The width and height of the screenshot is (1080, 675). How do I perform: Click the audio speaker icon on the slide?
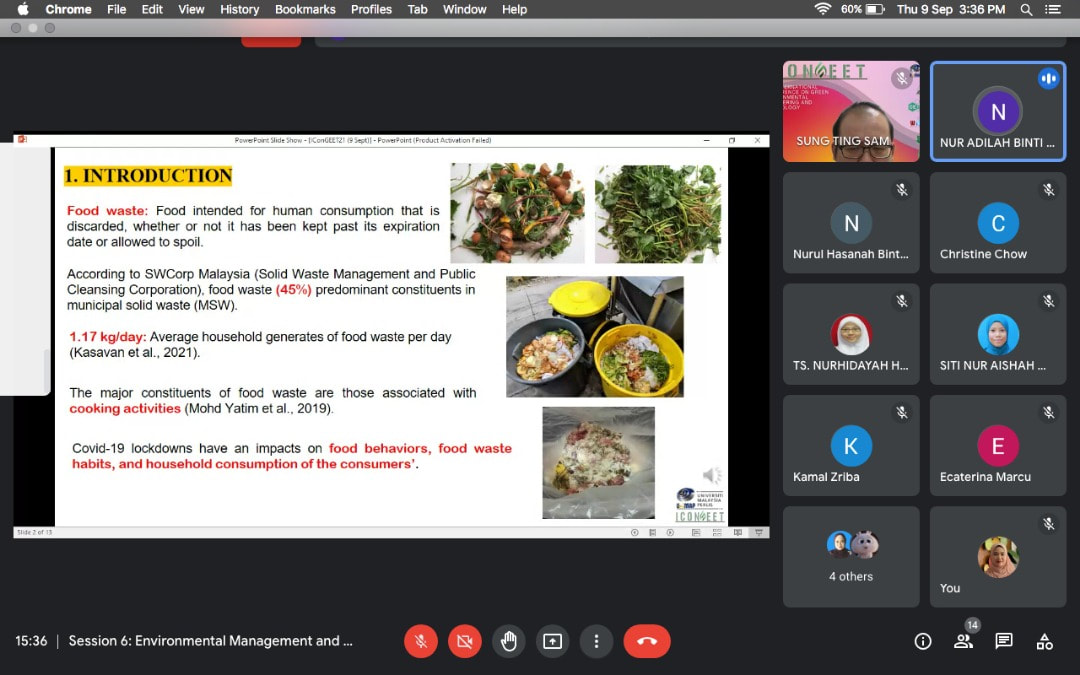tap(711, 476)
